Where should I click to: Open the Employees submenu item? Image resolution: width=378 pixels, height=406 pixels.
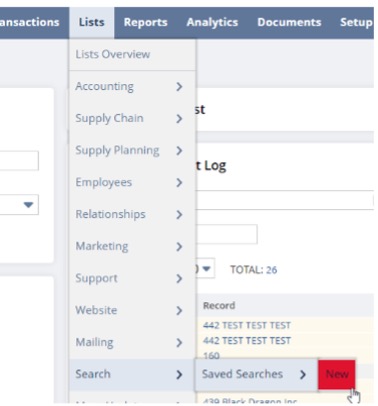click(132, 182)
